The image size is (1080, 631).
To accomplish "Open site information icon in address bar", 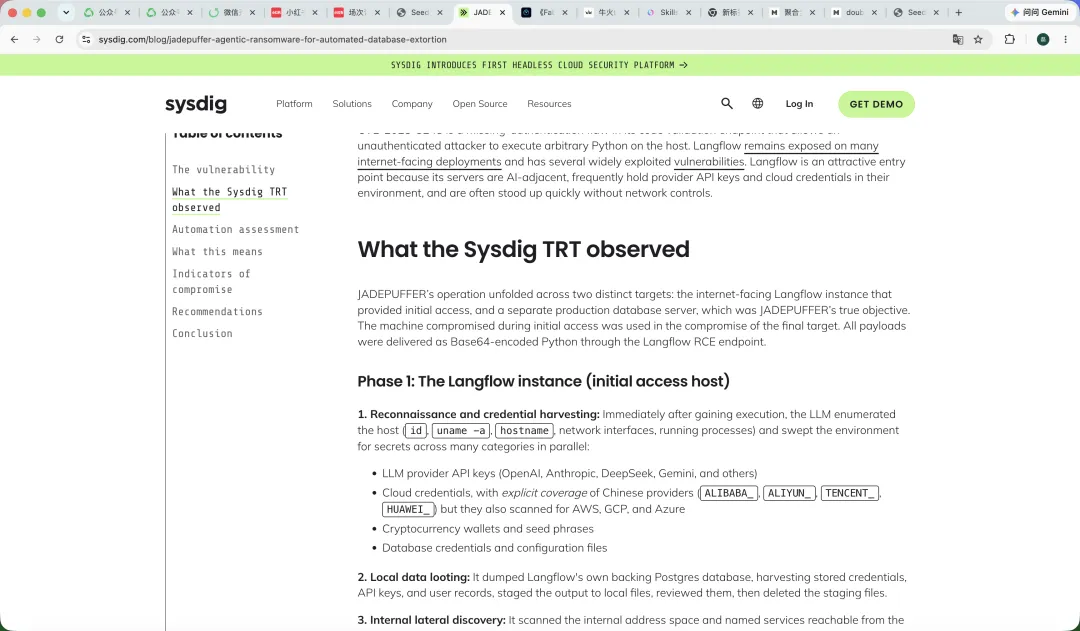I will pyautogui.click(x=86, y=39).
